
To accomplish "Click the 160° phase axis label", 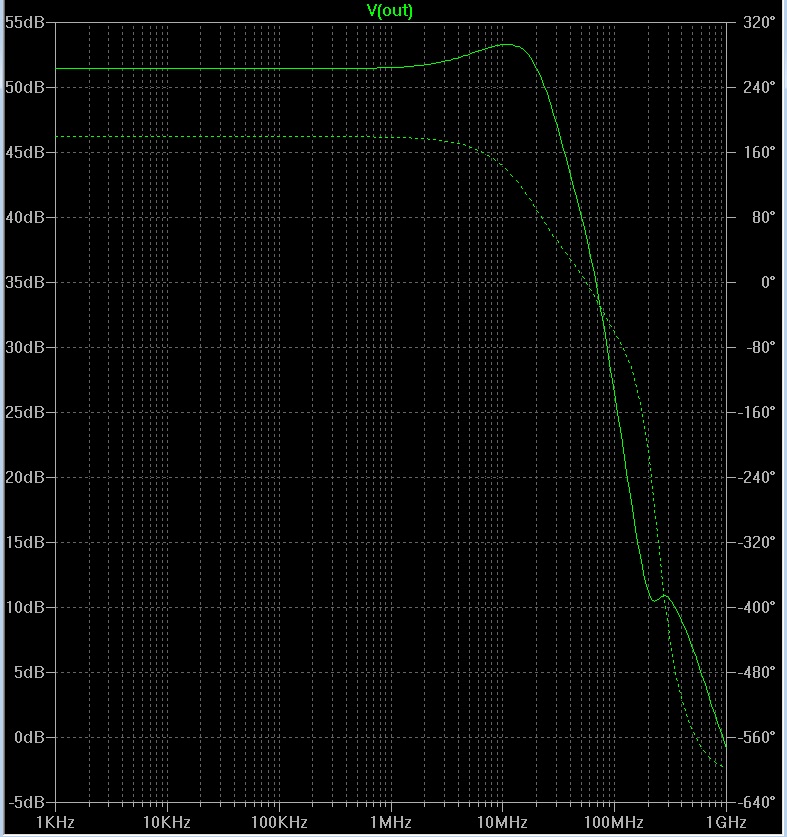I will pyautogui.click(x=759, y=152).
